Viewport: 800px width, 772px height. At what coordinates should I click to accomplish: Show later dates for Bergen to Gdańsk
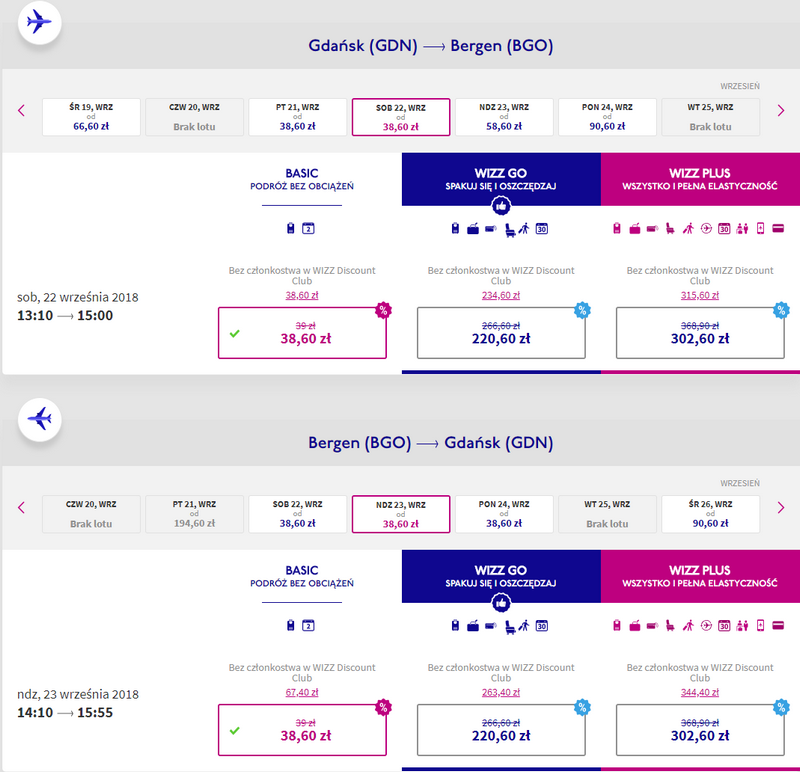[x=781, y=507]
